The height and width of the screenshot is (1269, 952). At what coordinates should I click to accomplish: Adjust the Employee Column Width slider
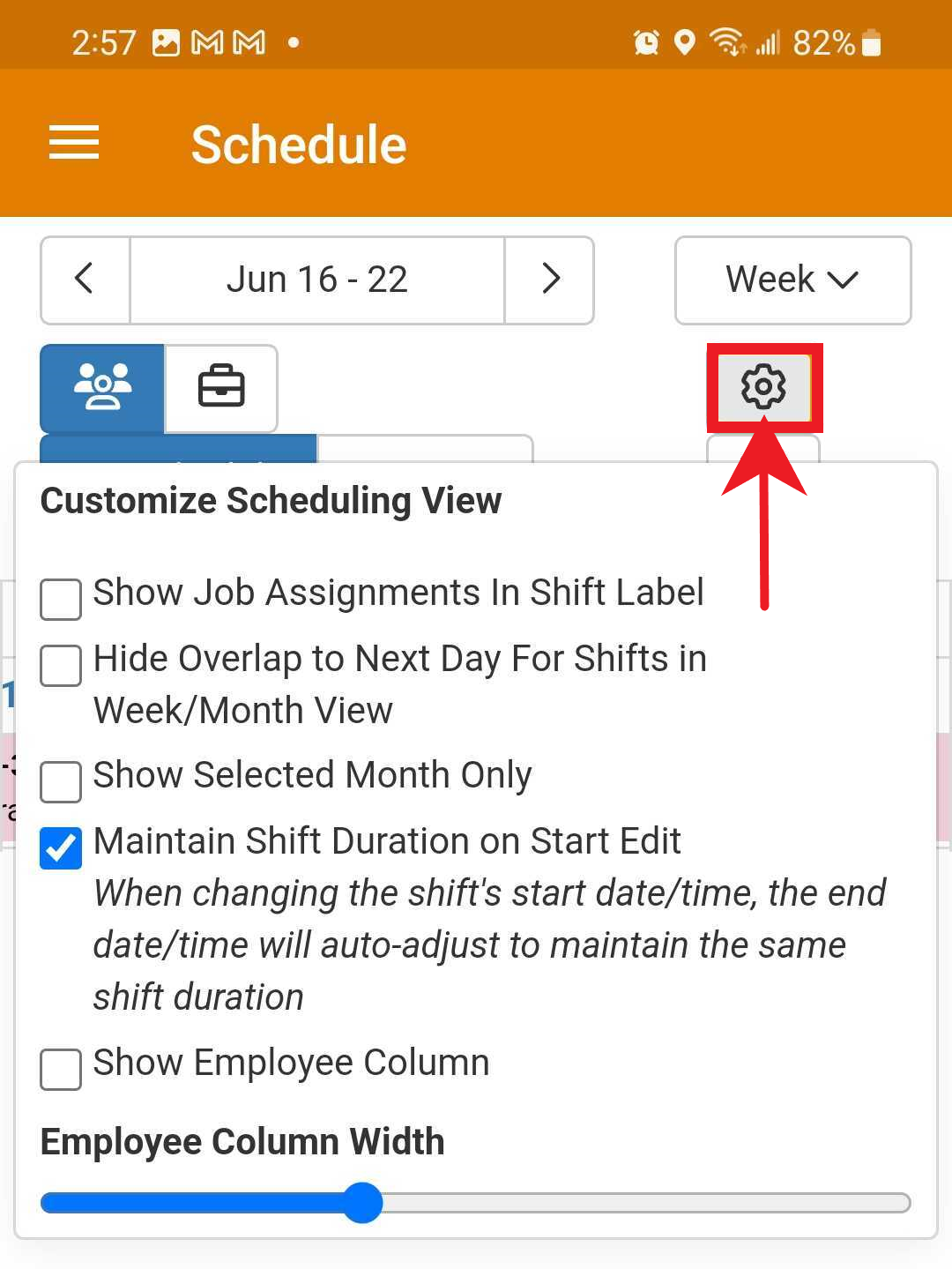362,1203
